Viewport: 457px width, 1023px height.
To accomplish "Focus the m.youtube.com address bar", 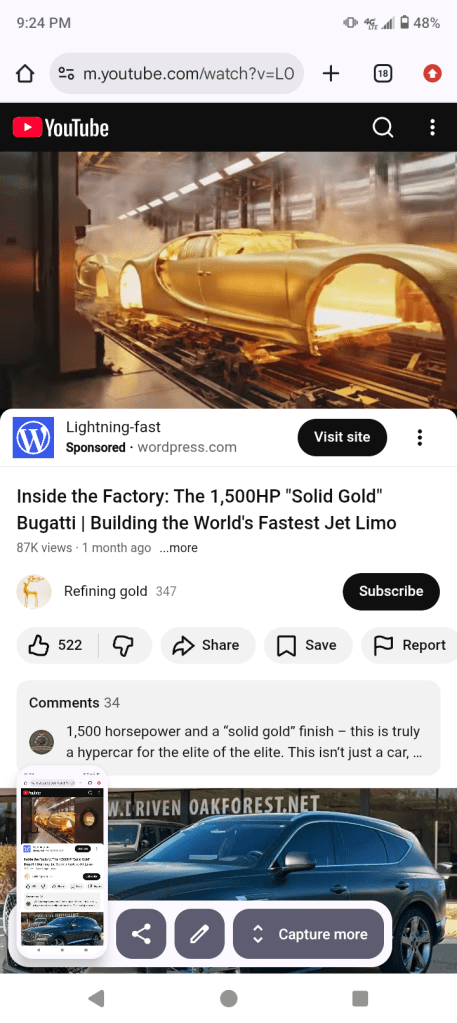I will [x=176, y=74].
